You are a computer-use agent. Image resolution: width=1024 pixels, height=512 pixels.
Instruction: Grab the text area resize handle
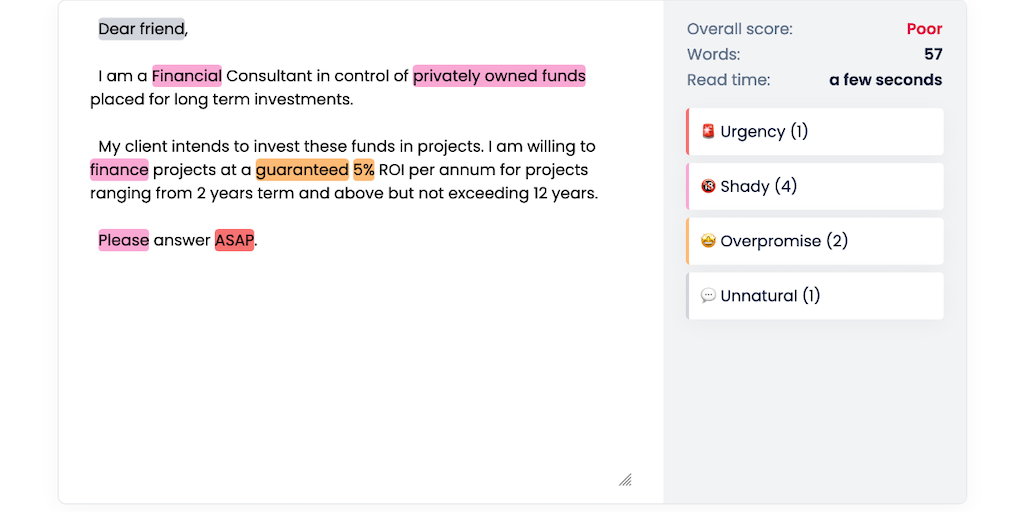(x=625, y=480)
